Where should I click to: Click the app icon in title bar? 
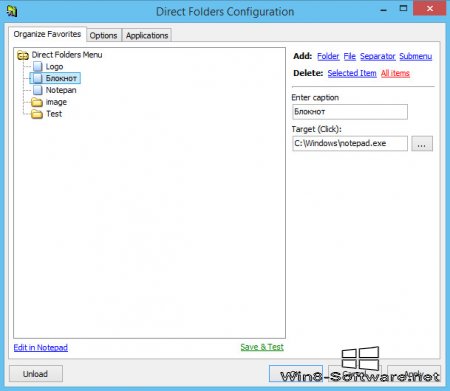(x=12, y=11)
